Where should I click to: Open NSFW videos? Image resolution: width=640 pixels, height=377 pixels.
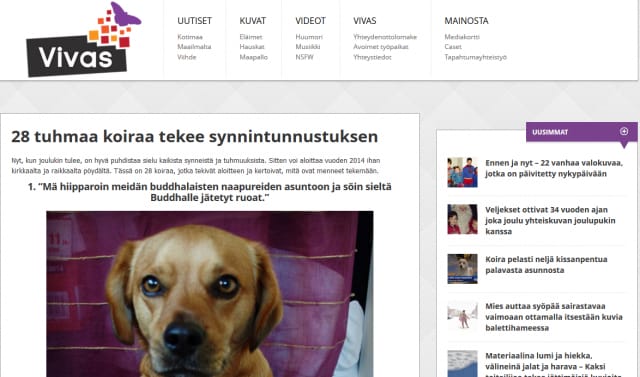click(x=304, y=57)
